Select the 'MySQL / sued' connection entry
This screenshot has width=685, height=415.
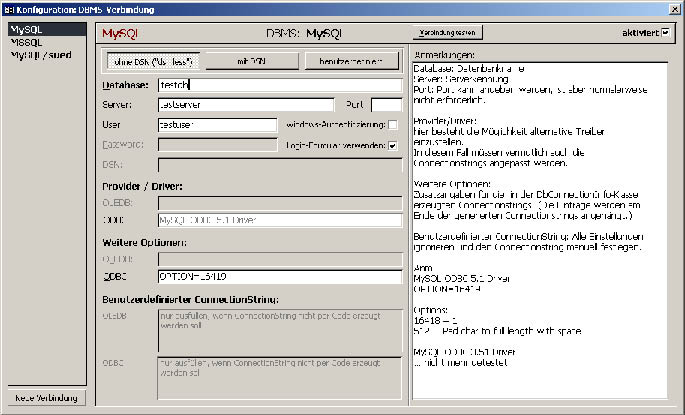click(47, 55)
